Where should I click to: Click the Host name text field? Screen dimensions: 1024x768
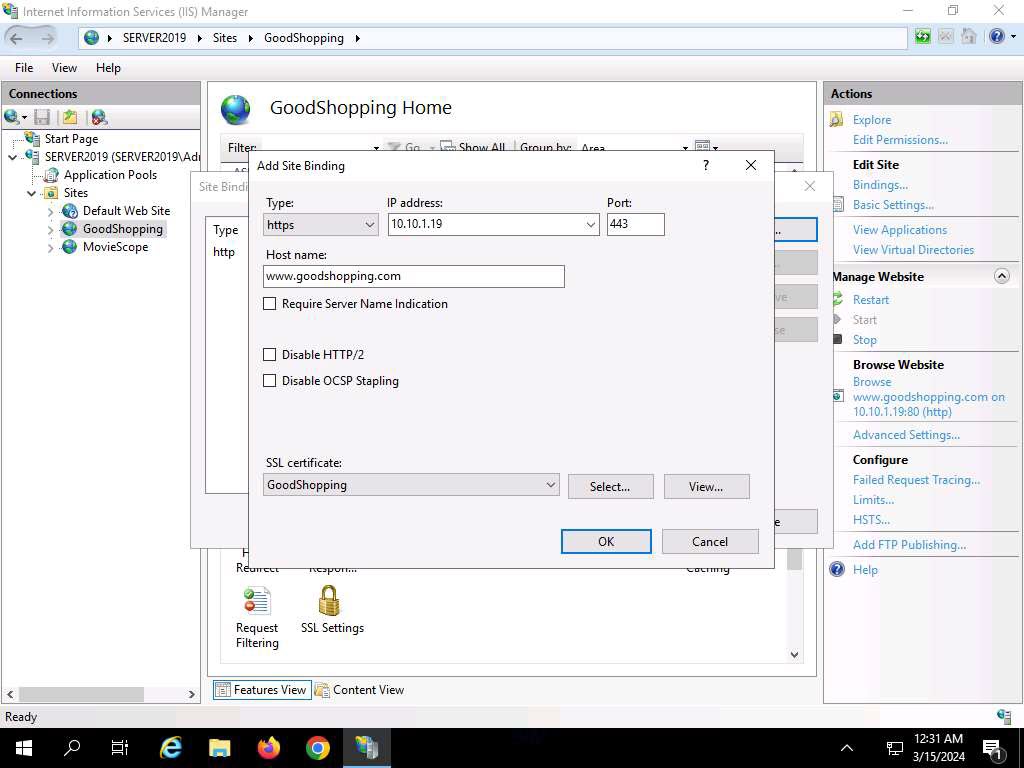coord(414,276)
